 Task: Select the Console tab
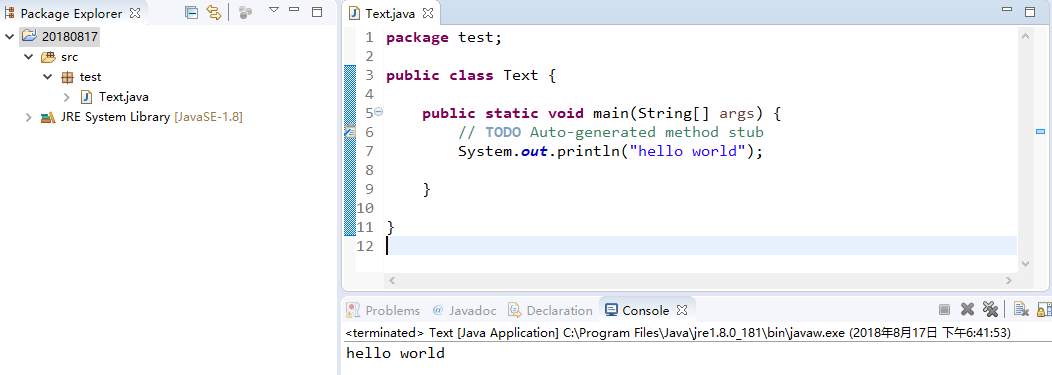638,311
